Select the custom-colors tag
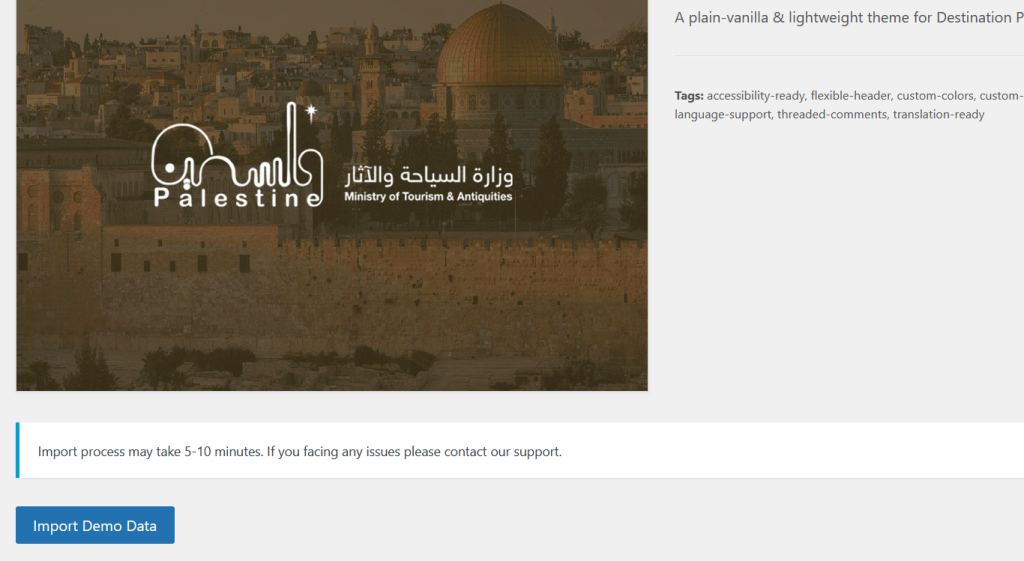 [x=935, y=95]
